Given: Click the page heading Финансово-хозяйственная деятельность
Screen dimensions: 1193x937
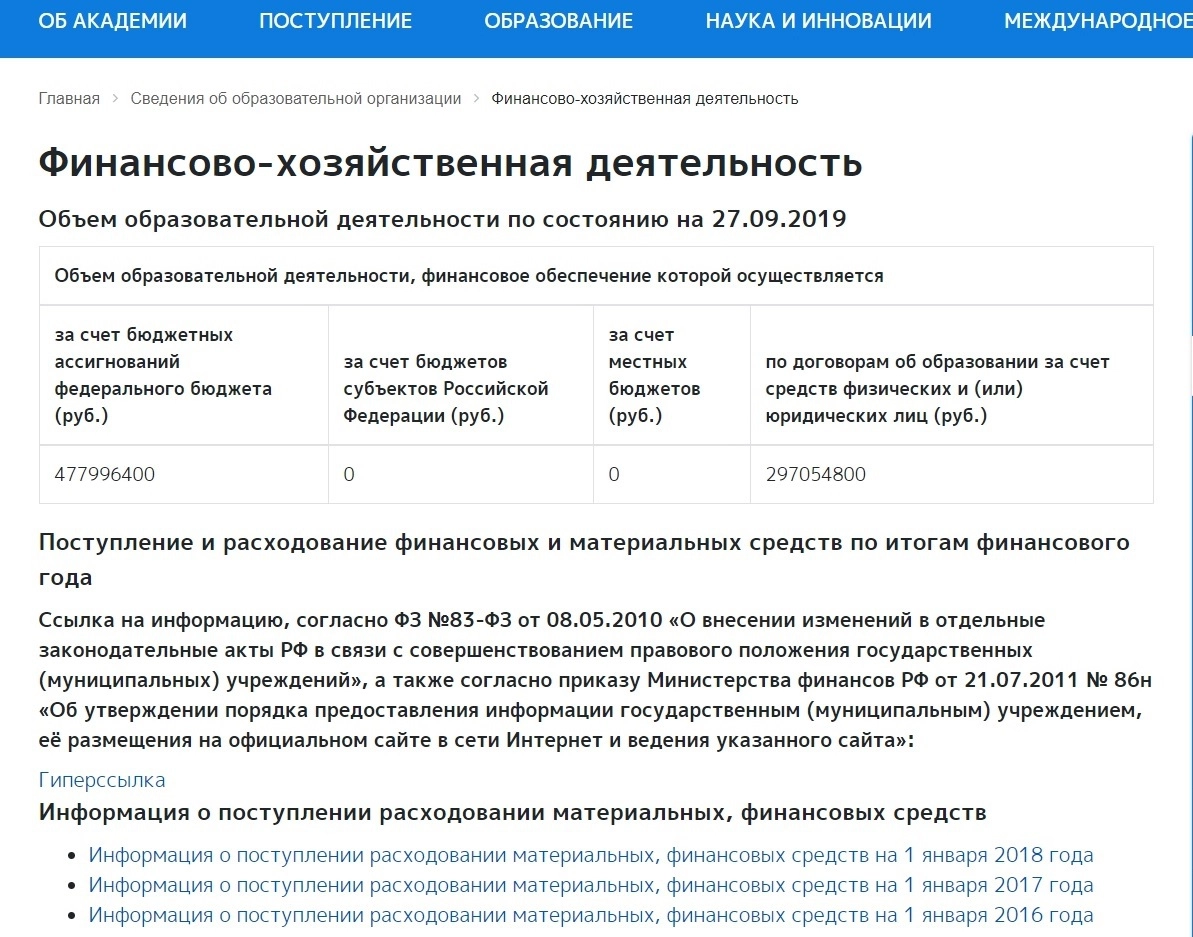Looking at the screenshot, I should click(x=449, y=163).
